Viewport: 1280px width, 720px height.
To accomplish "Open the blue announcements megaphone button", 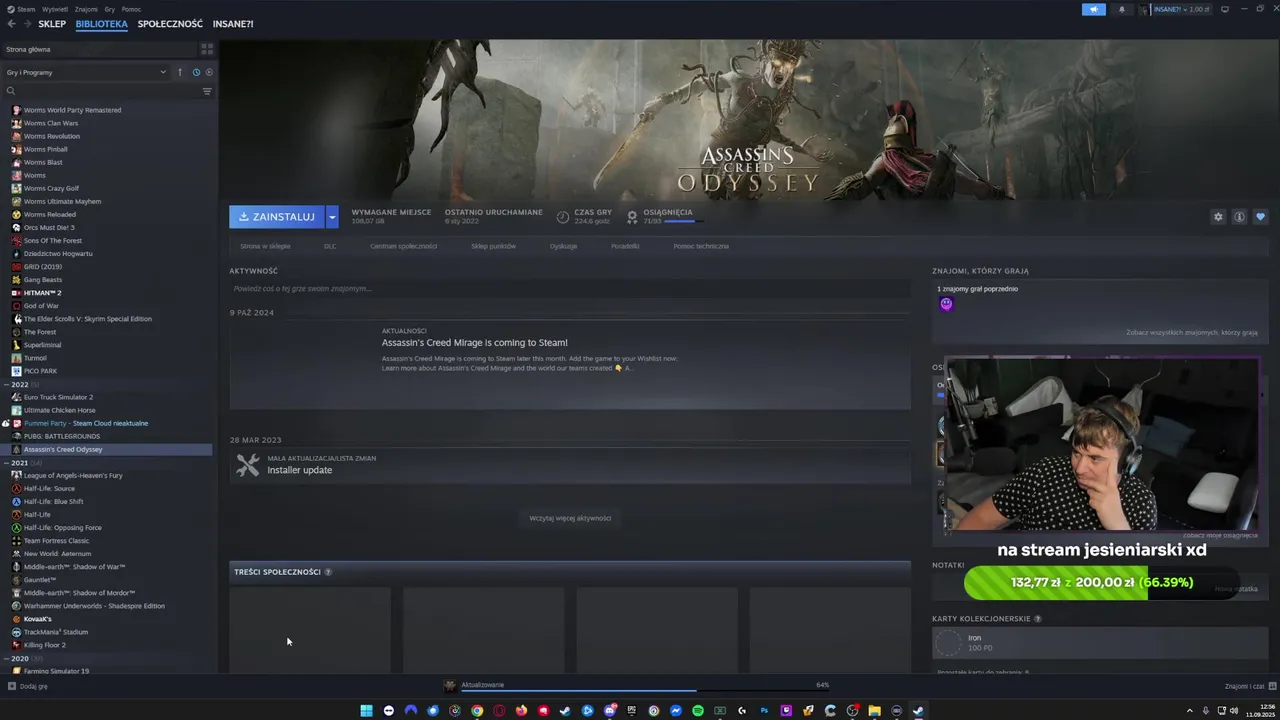I will tap(1094, 9).
